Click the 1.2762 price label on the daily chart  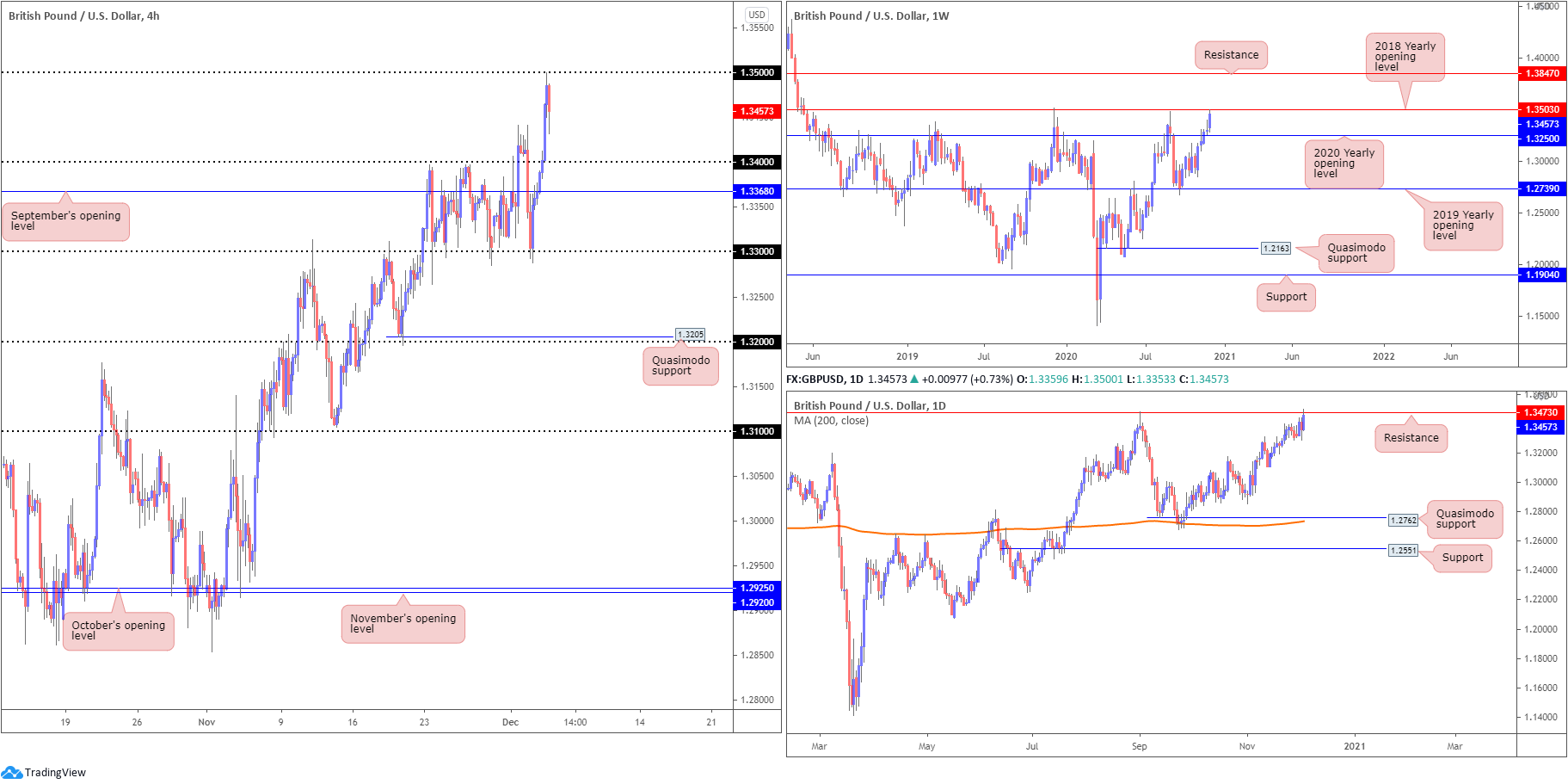pos(1403,520)
